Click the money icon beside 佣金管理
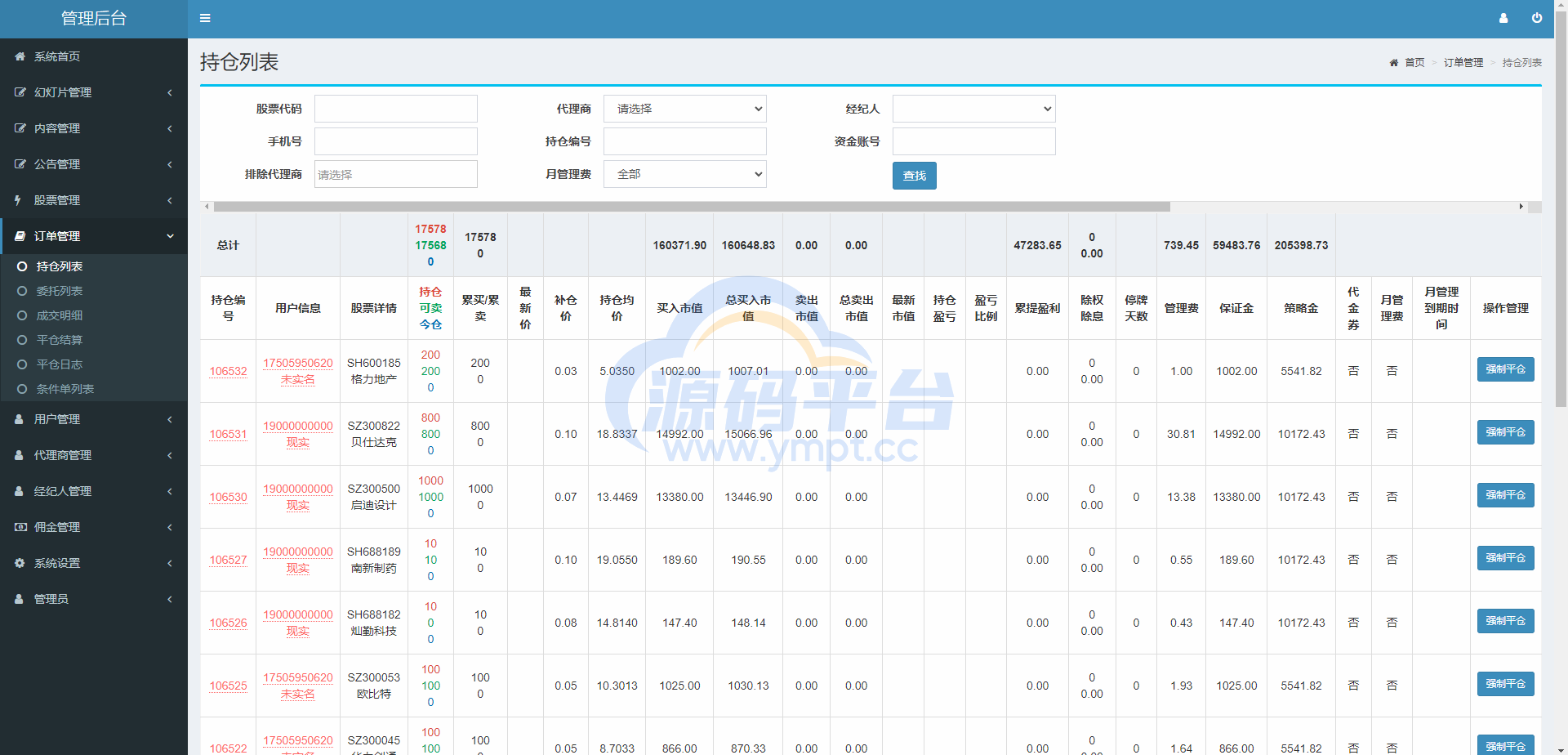 (20, 527)
